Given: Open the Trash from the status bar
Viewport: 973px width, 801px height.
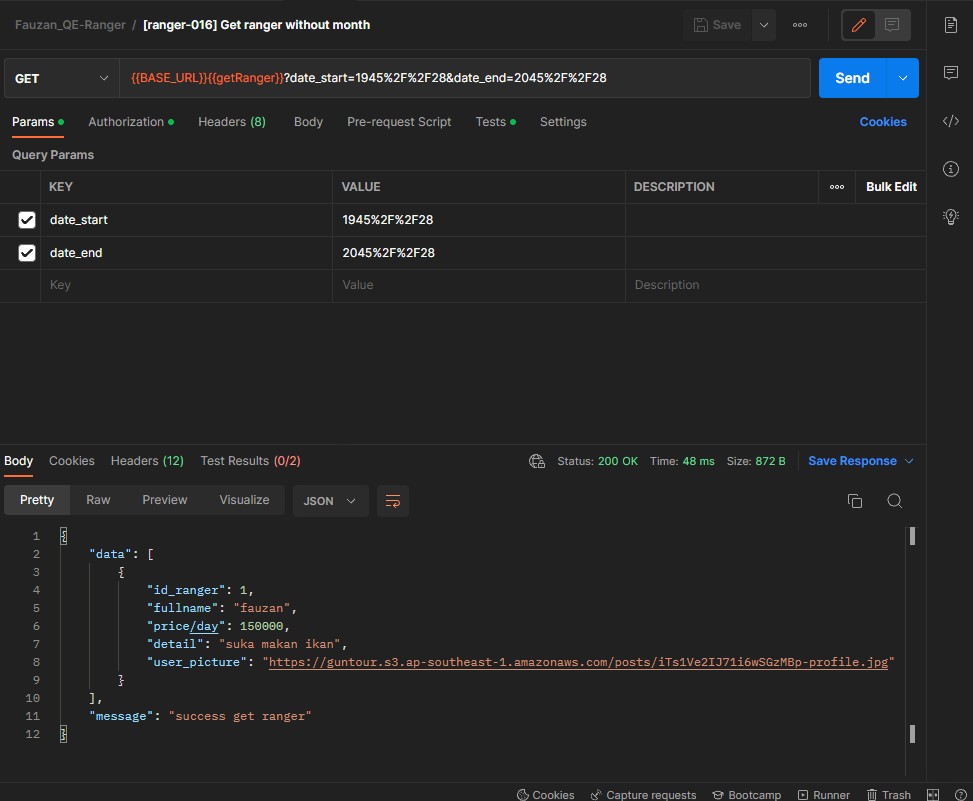Looking at the screenshot, I should (x=889, y=794).
